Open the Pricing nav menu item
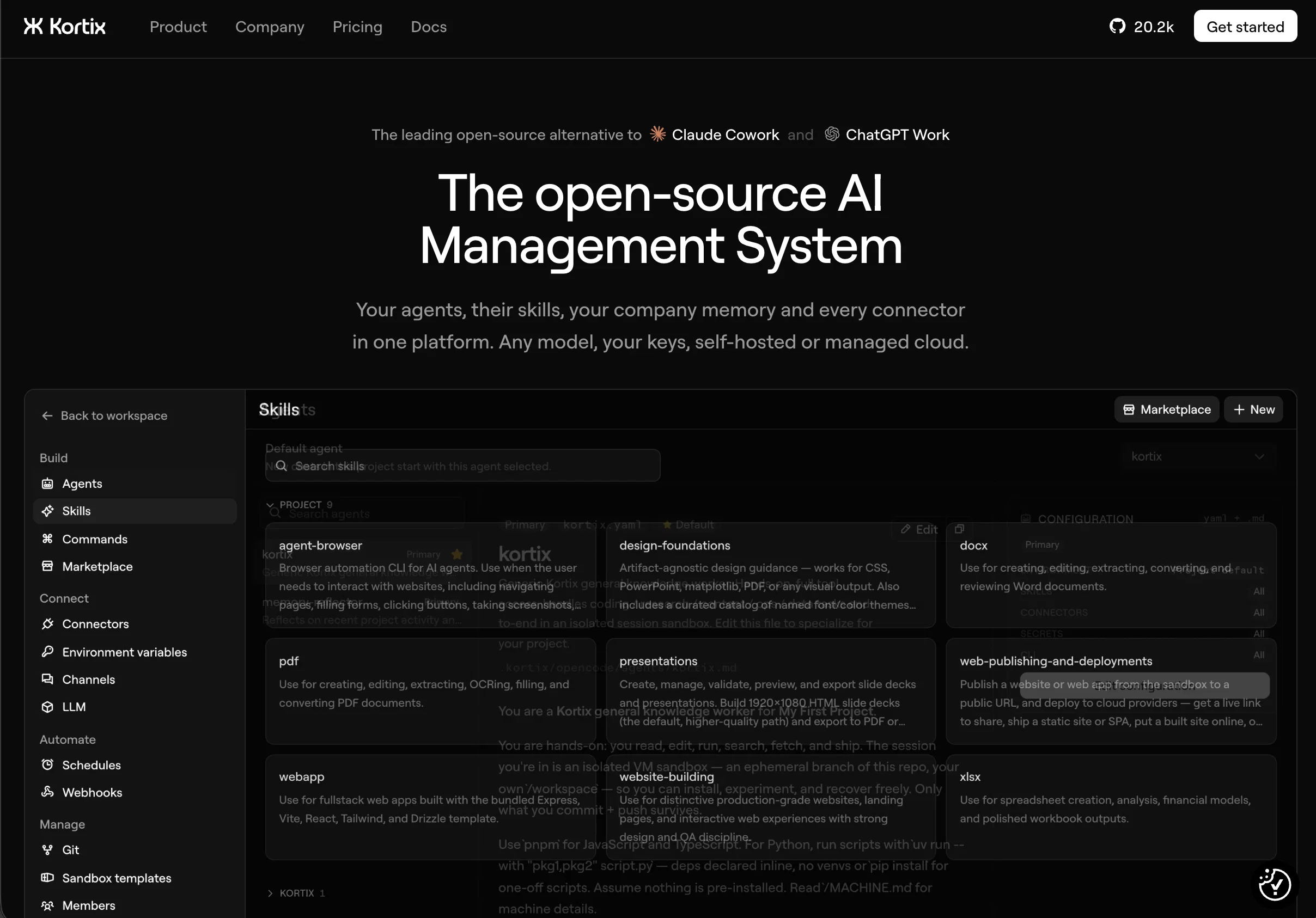Image resolution: width=1316 pixels, height=918 pixels. [x=357, y=27]
